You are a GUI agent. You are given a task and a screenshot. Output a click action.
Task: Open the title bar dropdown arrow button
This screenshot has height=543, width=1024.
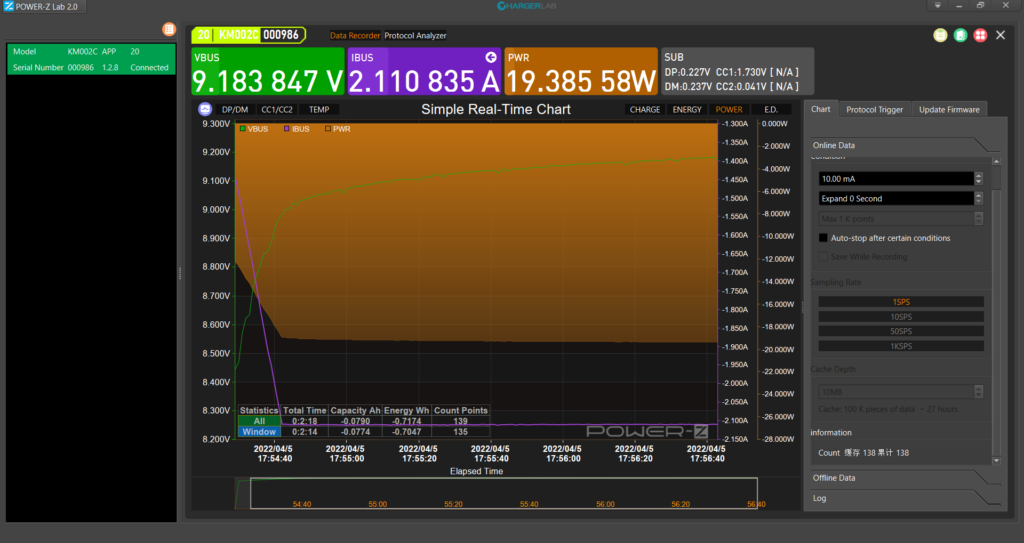(938, 5)
